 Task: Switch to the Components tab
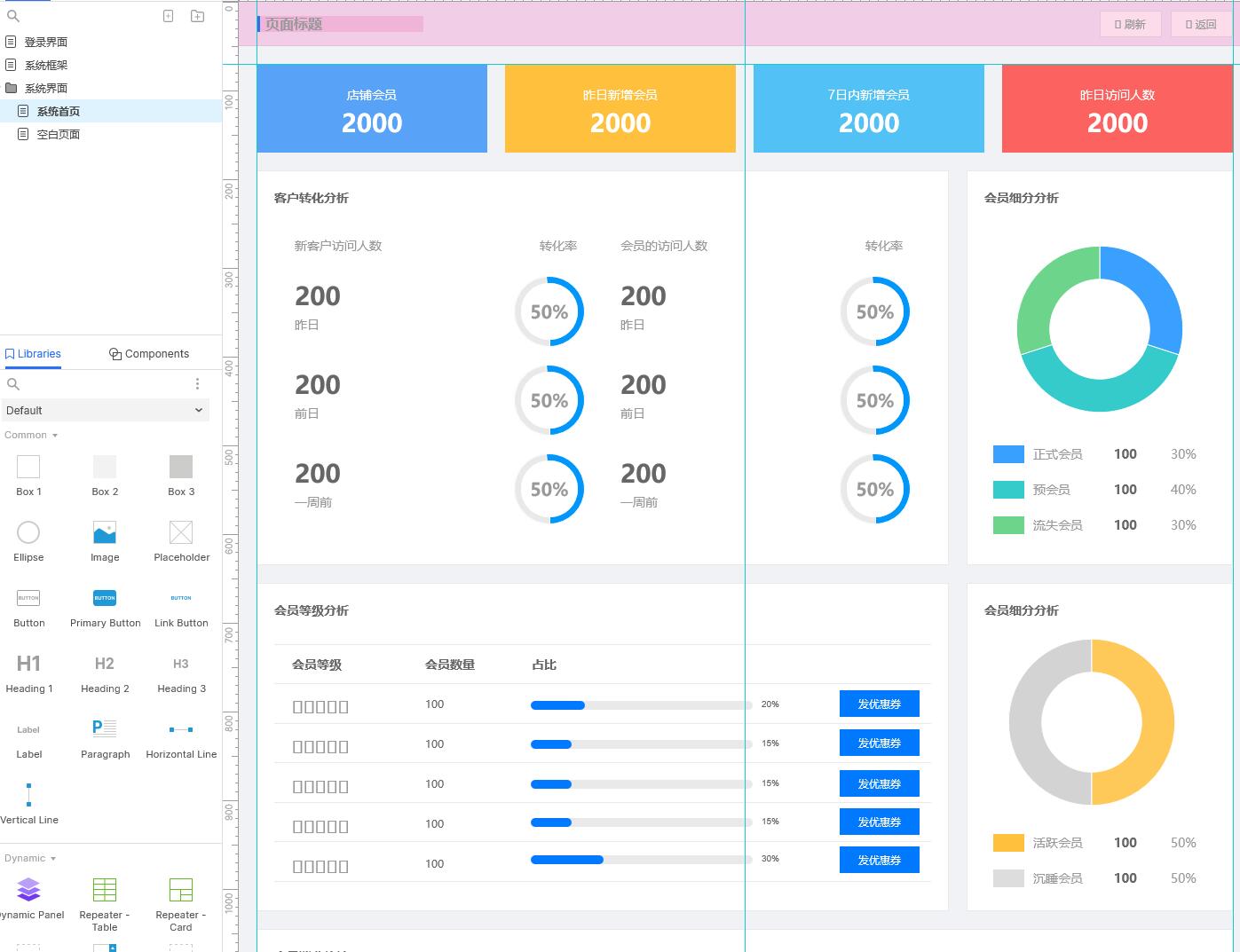click(x=149, y=353)
